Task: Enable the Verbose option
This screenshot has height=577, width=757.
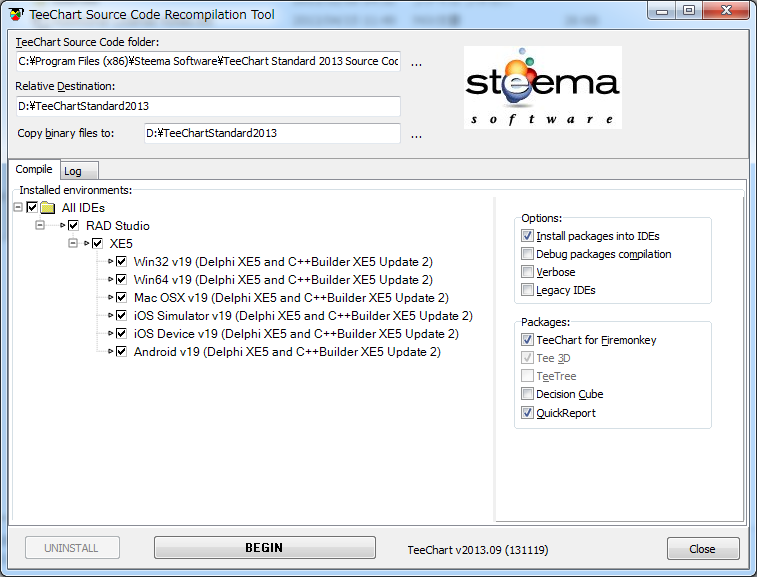Action: (x=527, y=272)
